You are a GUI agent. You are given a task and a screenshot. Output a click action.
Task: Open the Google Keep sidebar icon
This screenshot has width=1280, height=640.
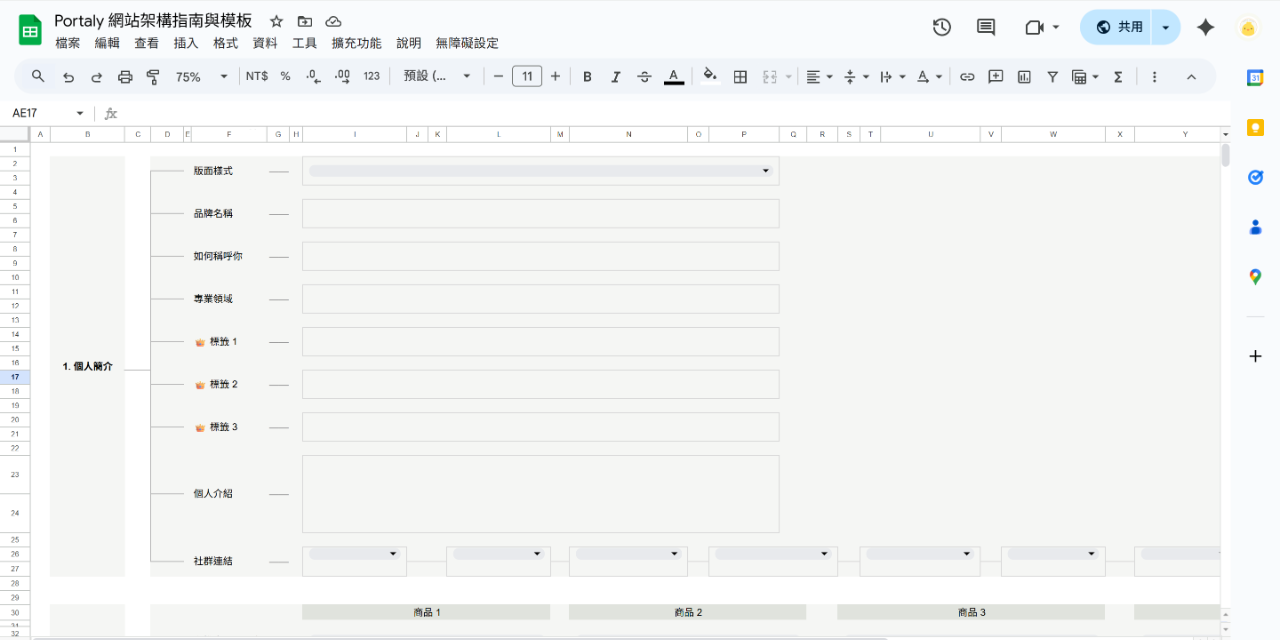[1255, 127]
